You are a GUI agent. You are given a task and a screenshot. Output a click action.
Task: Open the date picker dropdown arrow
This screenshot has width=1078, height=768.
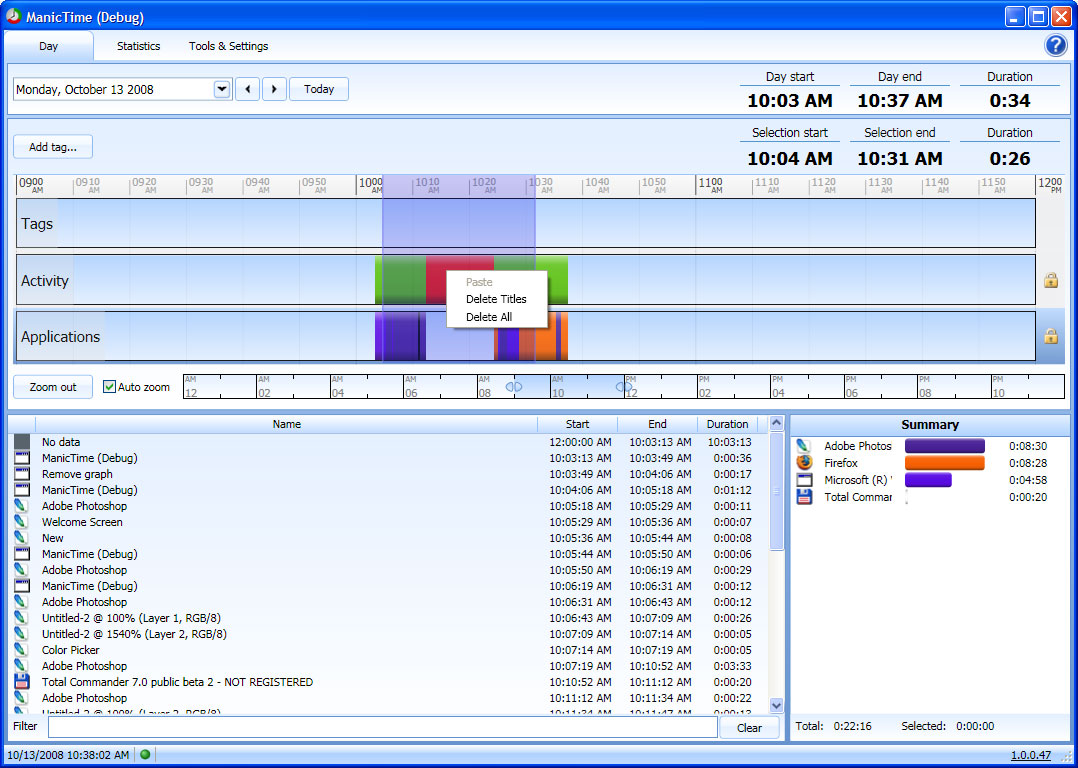pyautogui.click(x=221, y=89)
